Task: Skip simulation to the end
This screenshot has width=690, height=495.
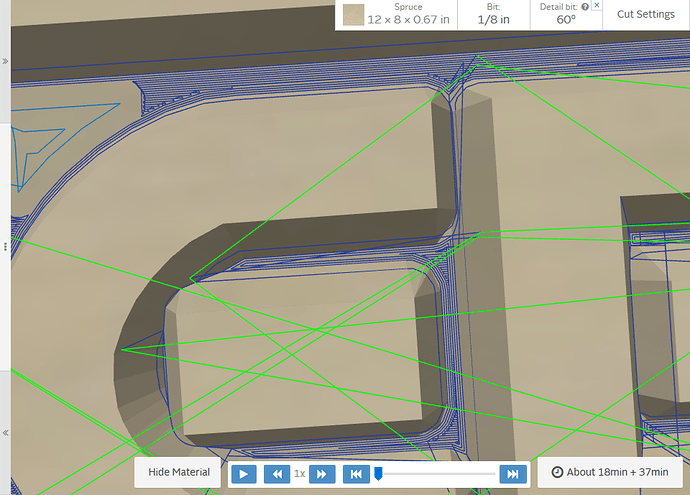Action: click(x=513, y=474)
